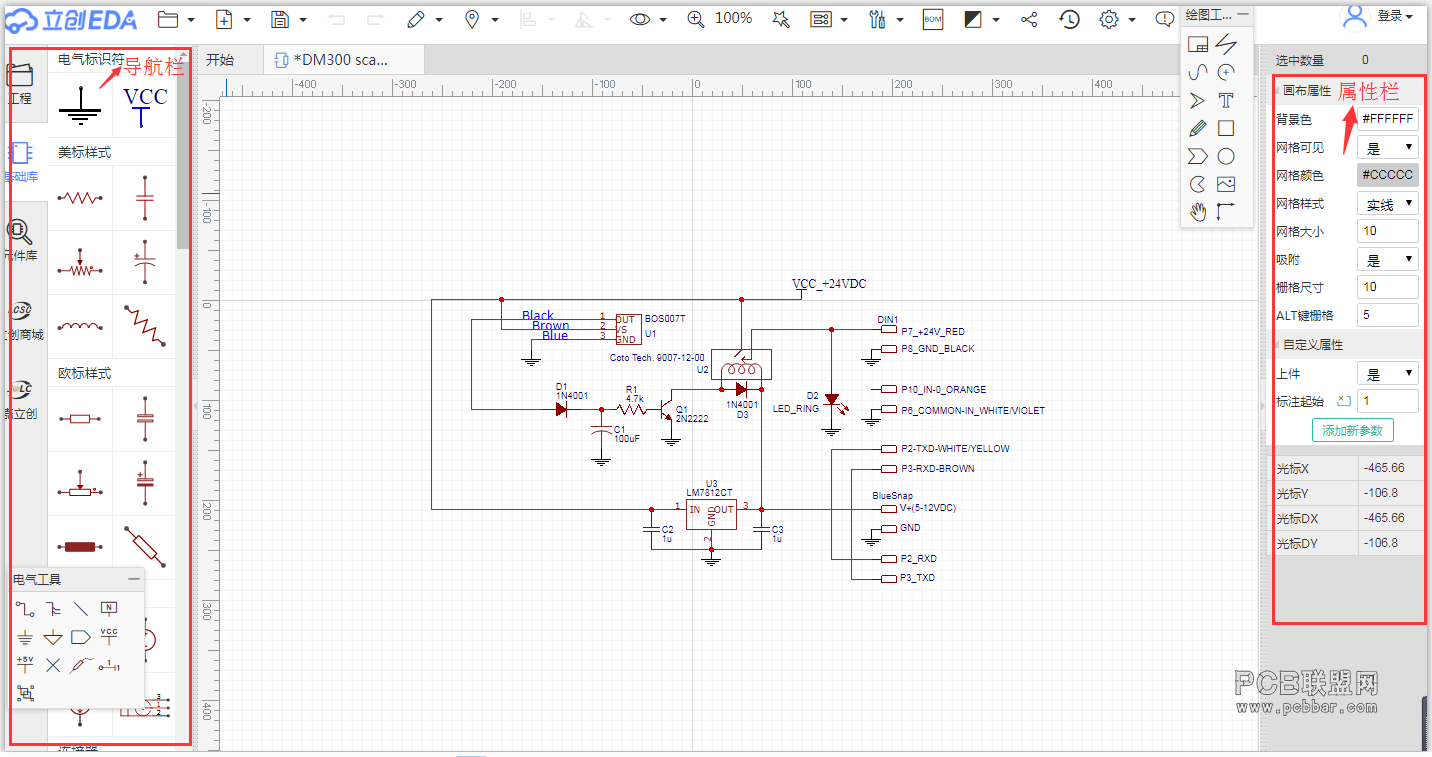
Task: Choose the Image insert tool
Action: (x=1226, y=184)
